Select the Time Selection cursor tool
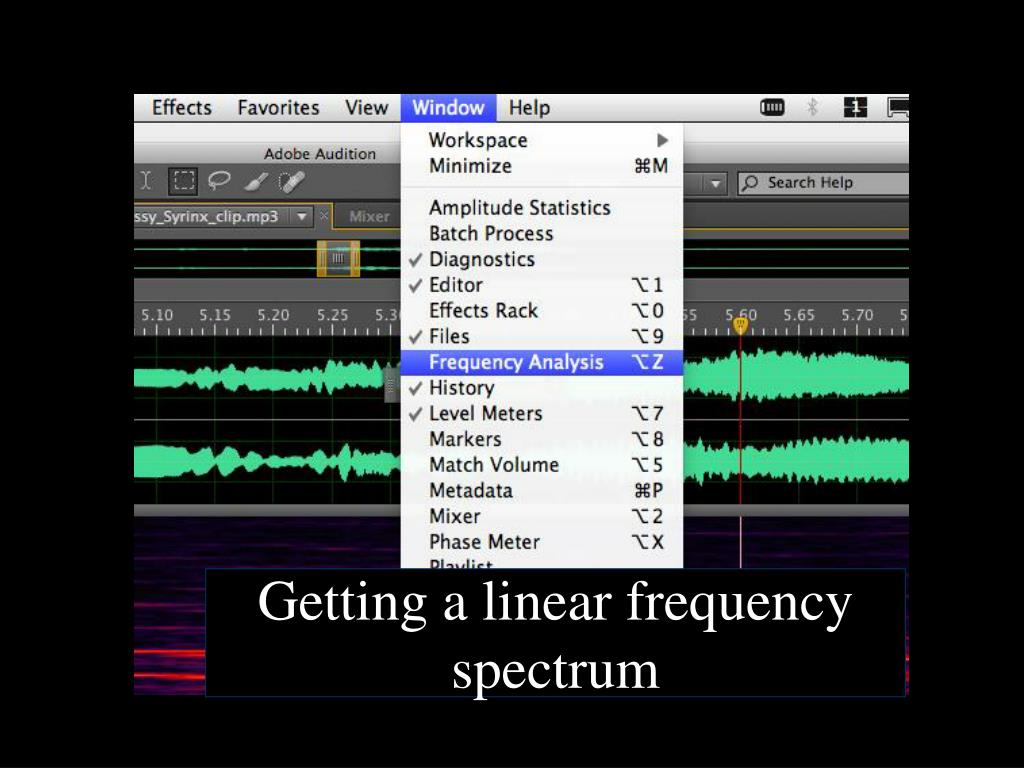This screenshot has height=768, width=1024. (146, 181)
